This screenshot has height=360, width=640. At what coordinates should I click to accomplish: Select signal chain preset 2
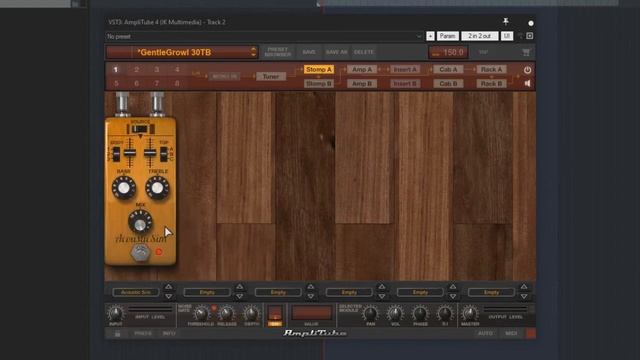coord(136,70)
